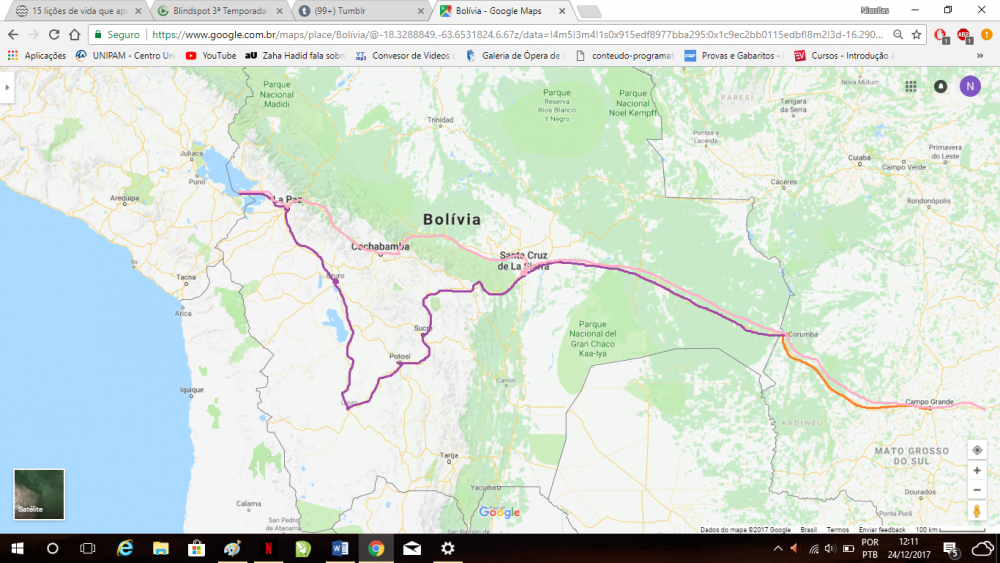Screen dimensions: 1000x563
Task: Zoom out with the minus button
Action: pos(977,490)
